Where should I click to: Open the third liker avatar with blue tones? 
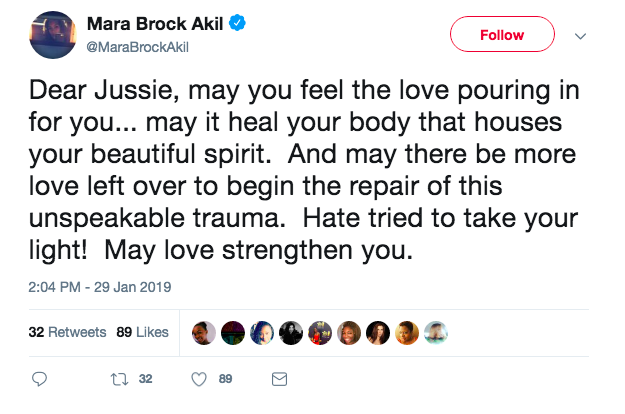262,333
